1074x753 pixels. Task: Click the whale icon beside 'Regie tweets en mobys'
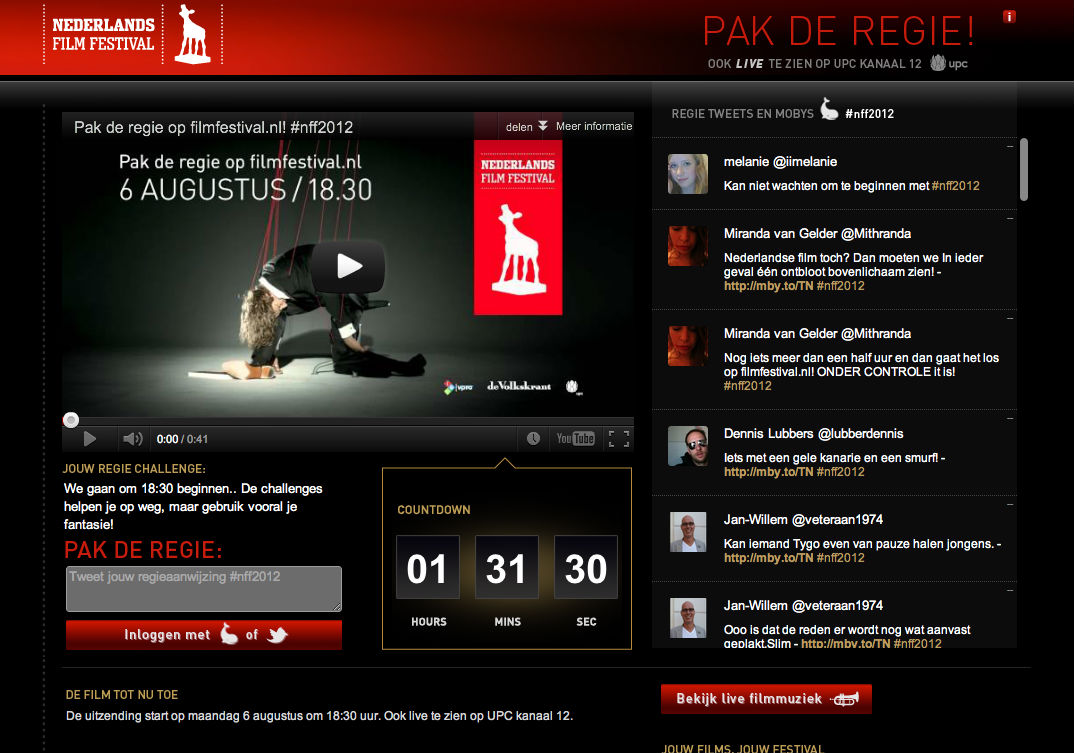click(x=829, y=110)
